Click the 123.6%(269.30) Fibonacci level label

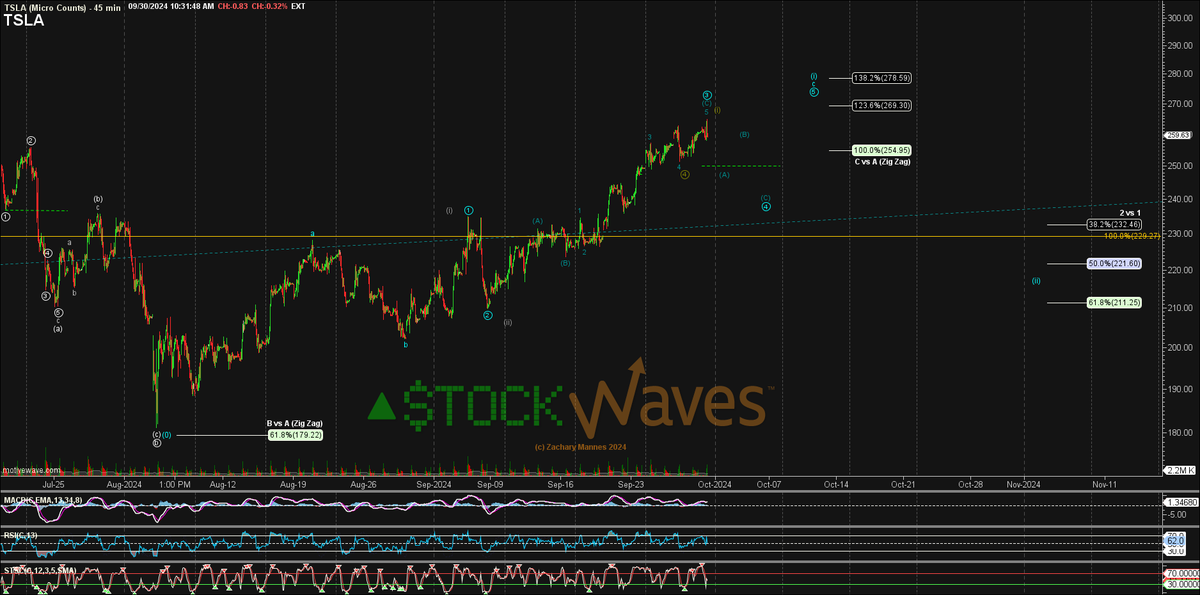click(881, 105)
